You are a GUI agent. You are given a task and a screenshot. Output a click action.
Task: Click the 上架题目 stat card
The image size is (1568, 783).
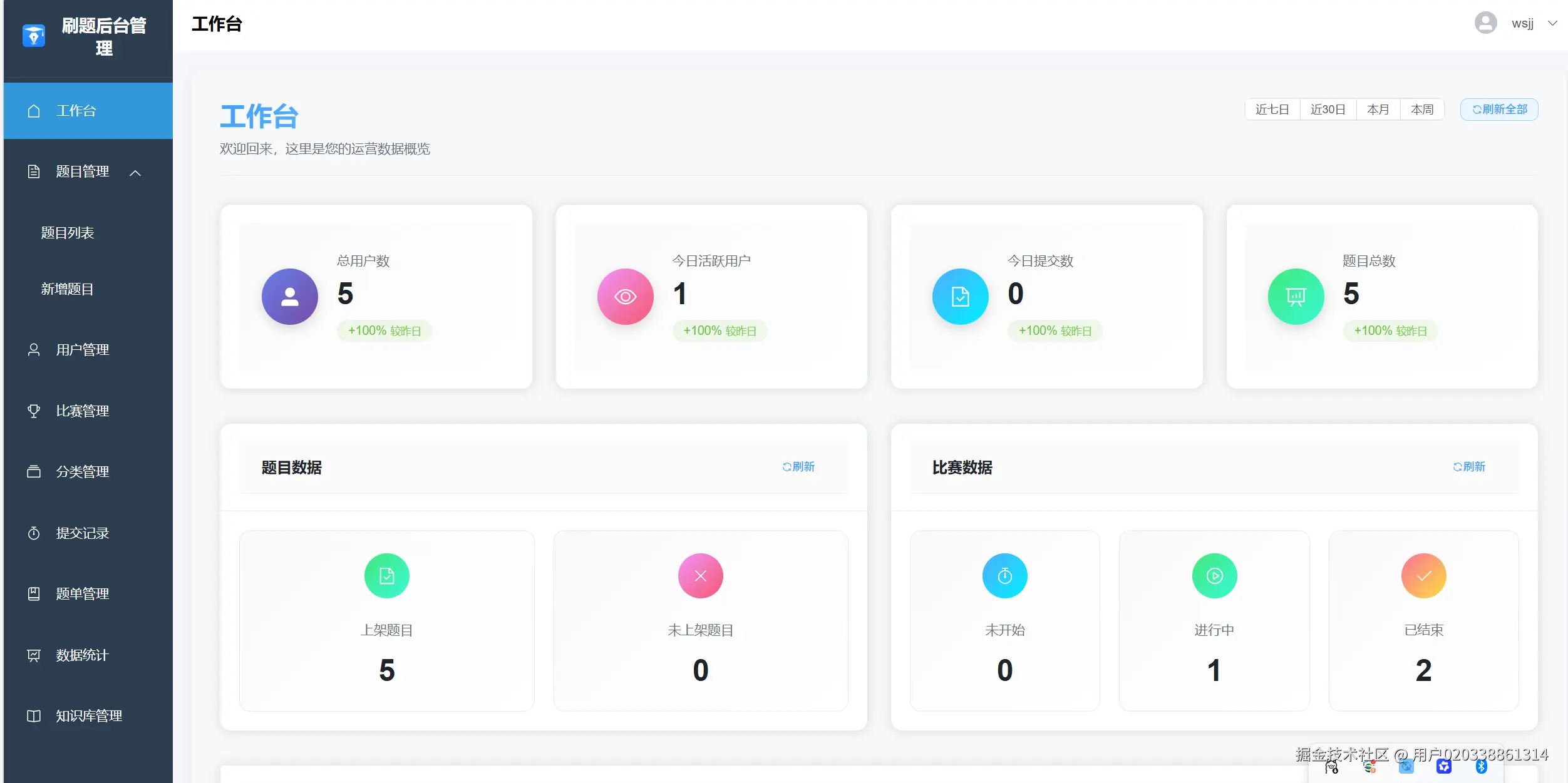(x=386, y=620)
